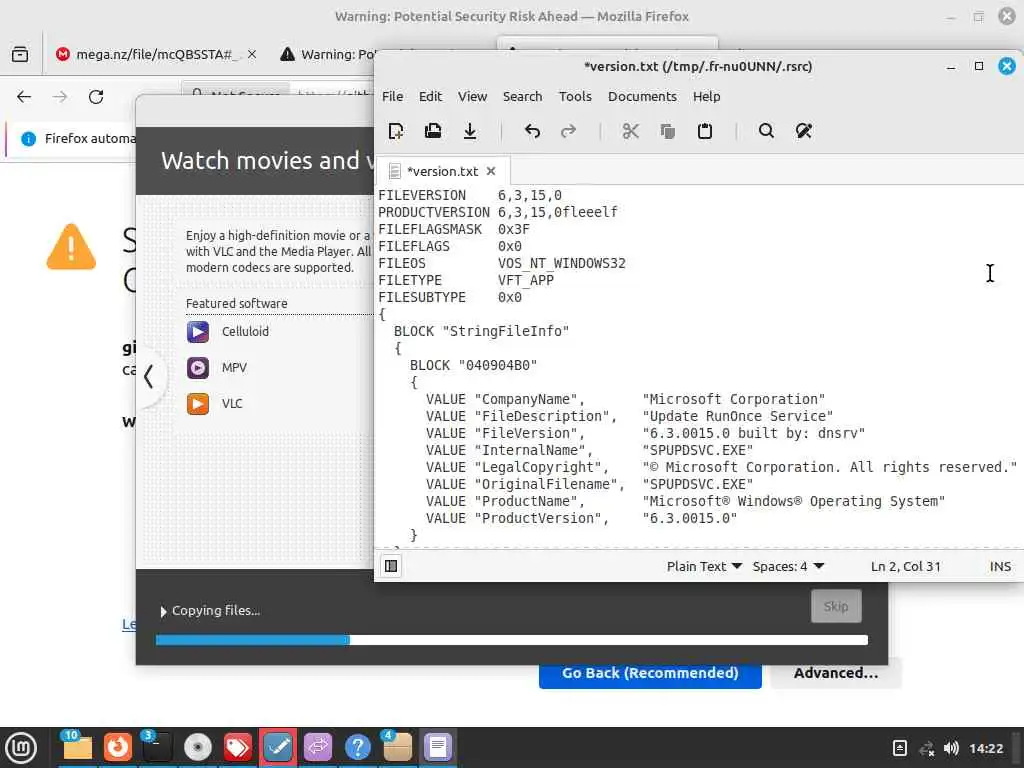The width and height of the screenshot is (1024, 768).
Task: Create a new document in the text editor
Action: [396, 131]
